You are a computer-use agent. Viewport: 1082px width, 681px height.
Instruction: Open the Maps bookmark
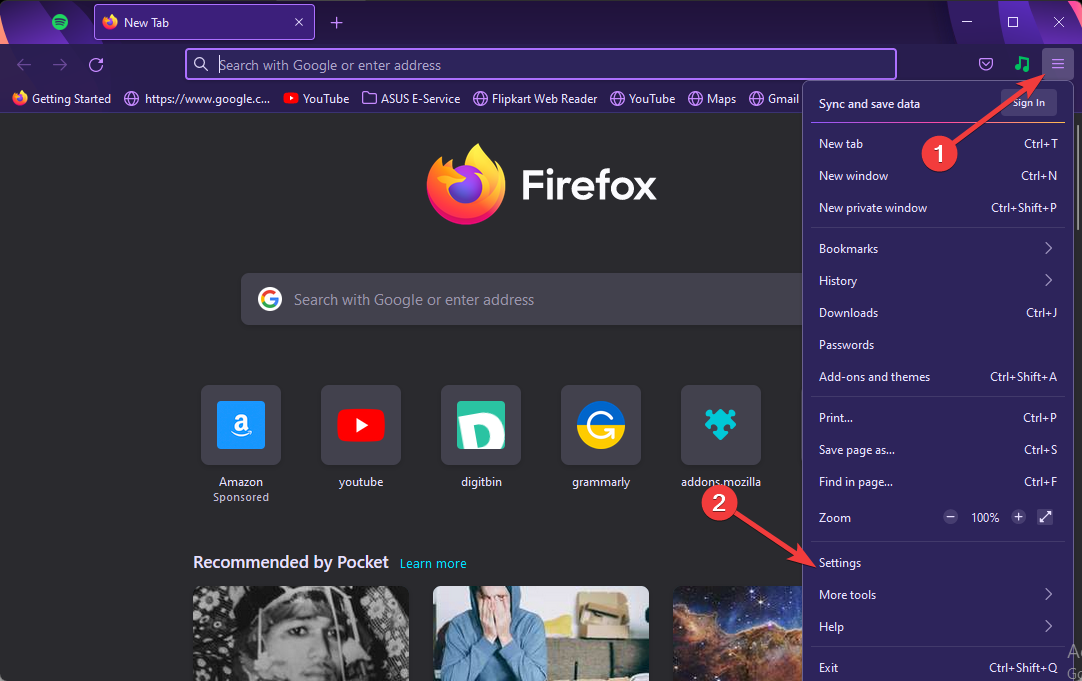tap(712, 99)
